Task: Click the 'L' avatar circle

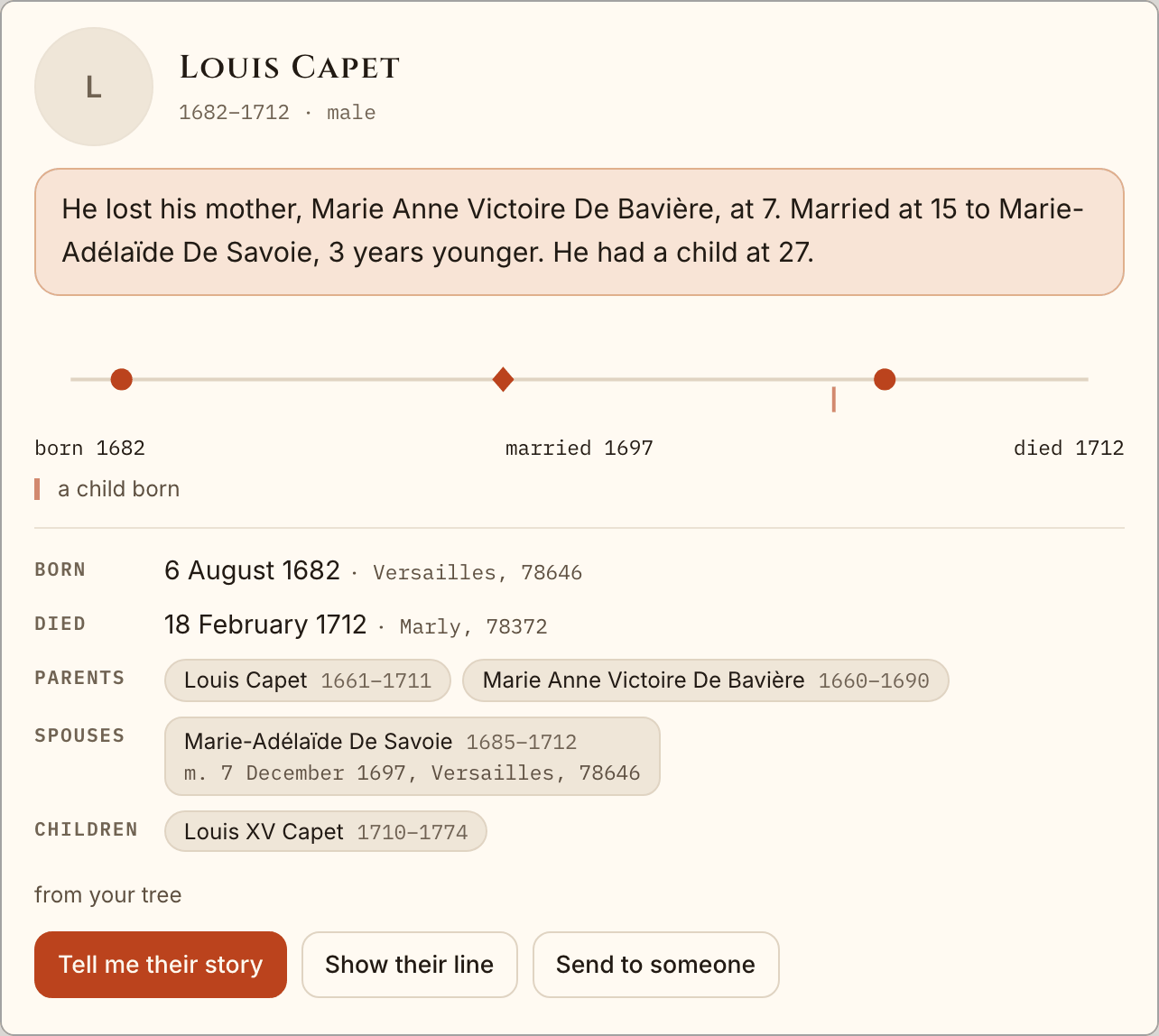Action: click(x=94, y=87)
